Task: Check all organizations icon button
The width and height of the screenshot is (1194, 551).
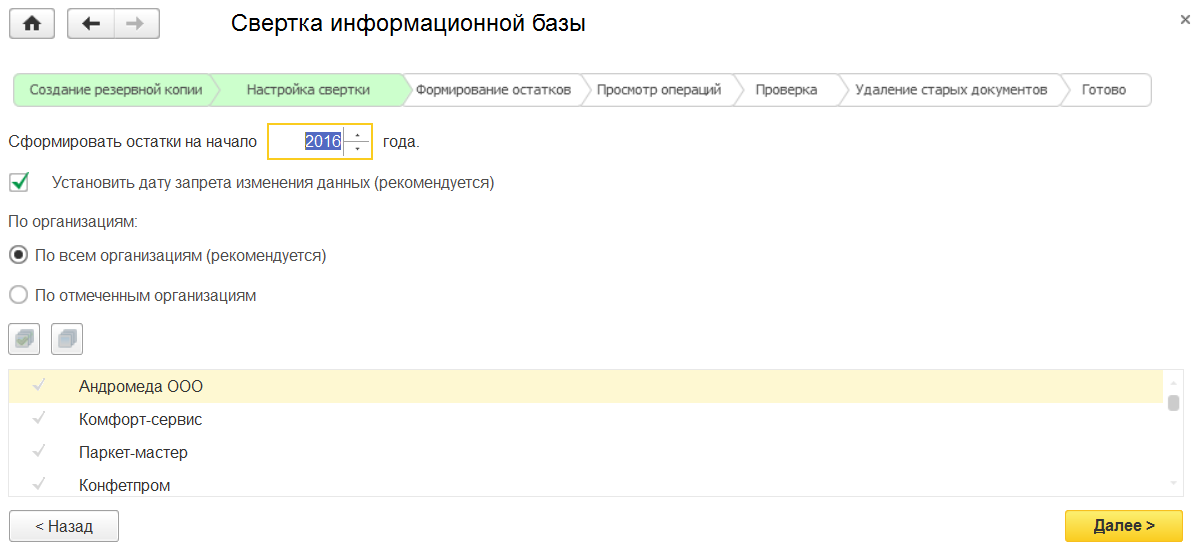Action: pos(24,339)
